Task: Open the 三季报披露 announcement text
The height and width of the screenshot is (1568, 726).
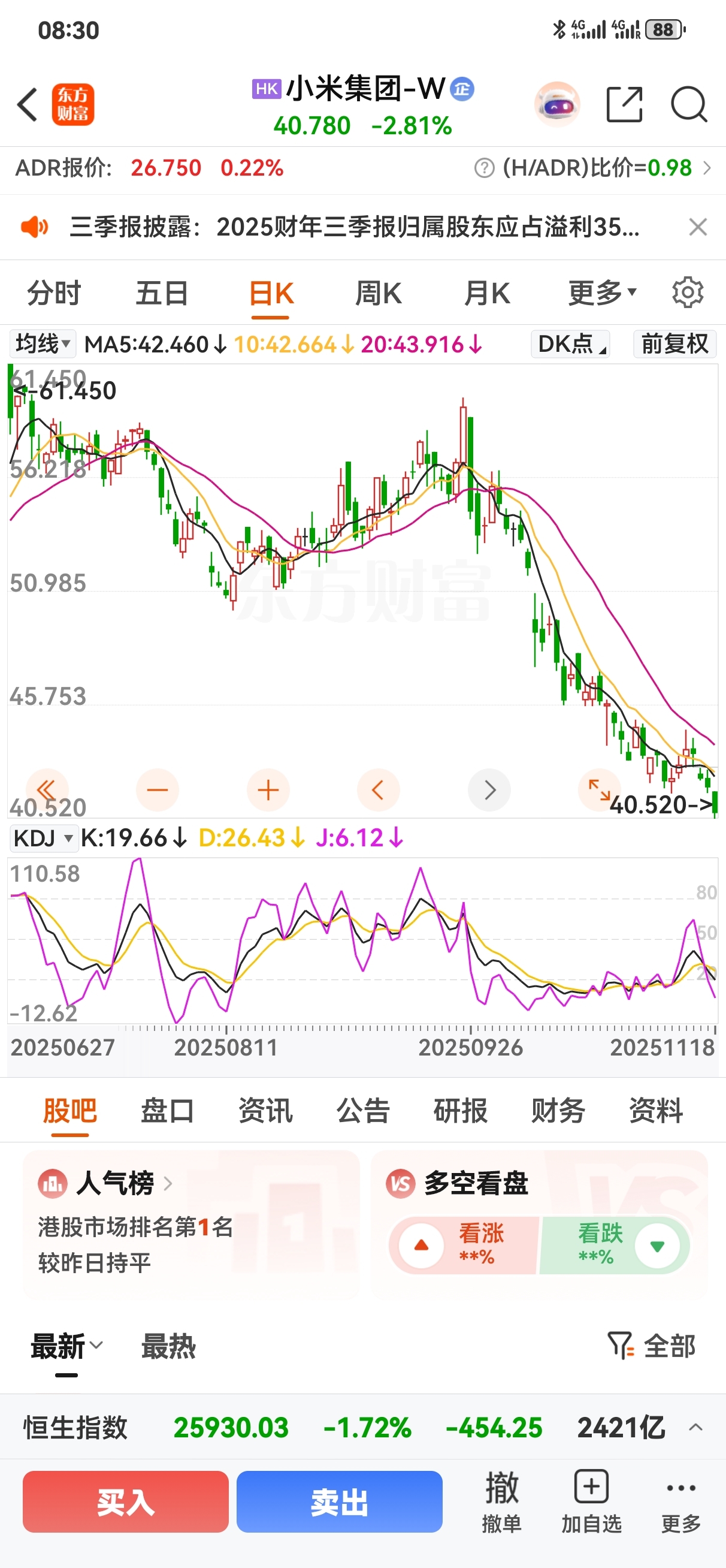Action: [x=355, y=227]
